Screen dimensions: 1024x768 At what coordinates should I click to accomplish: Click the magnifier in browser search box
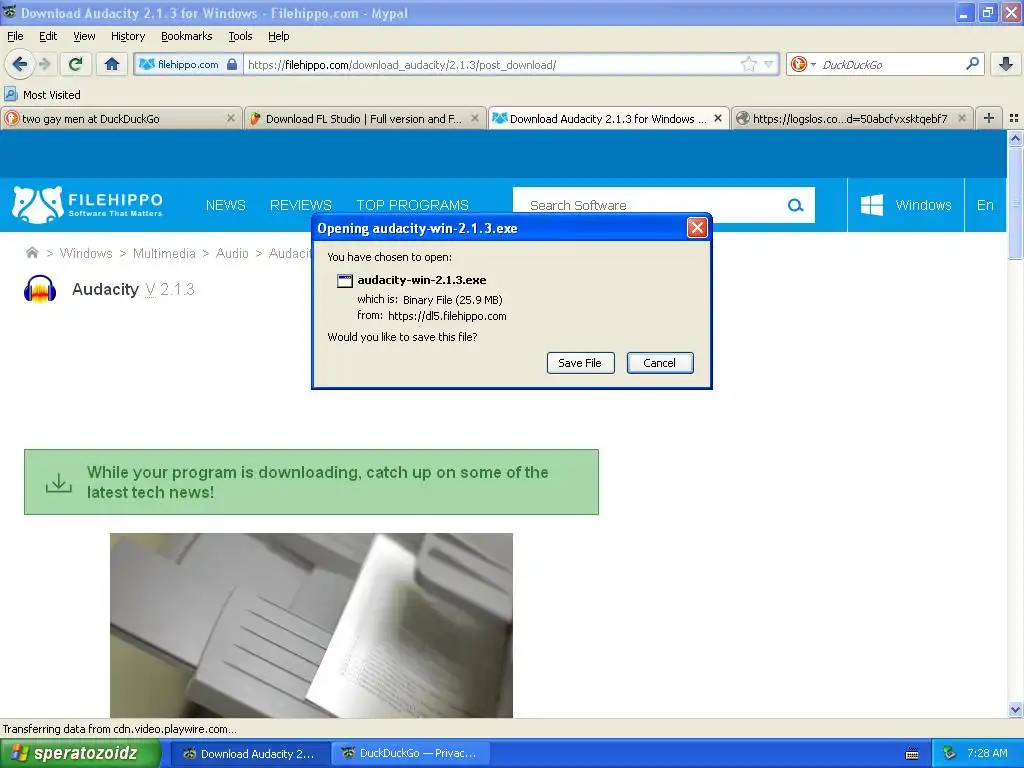point(972,63)
